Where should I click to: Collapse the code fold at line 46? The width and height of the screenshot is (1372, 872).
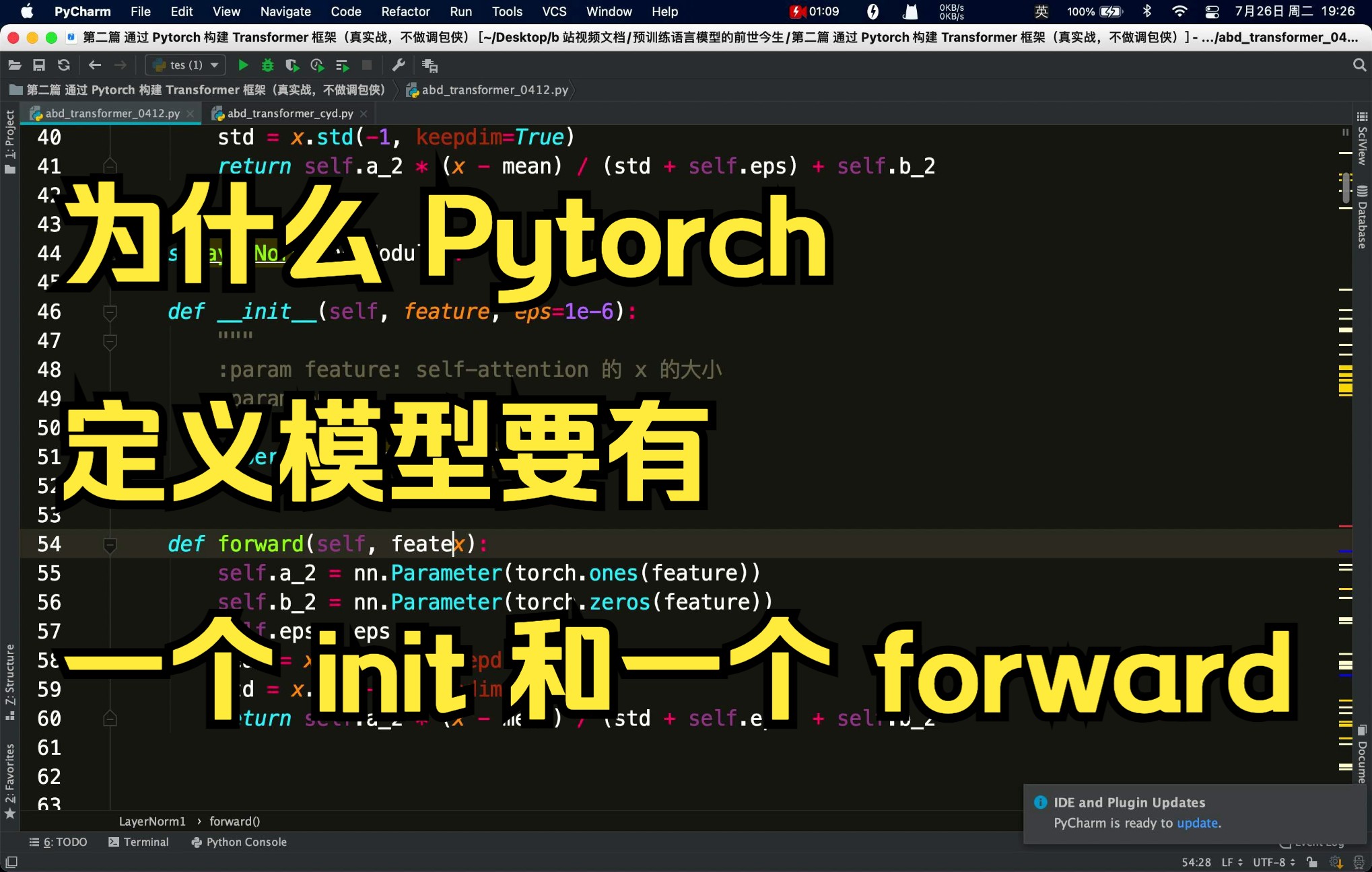(110, 312)
